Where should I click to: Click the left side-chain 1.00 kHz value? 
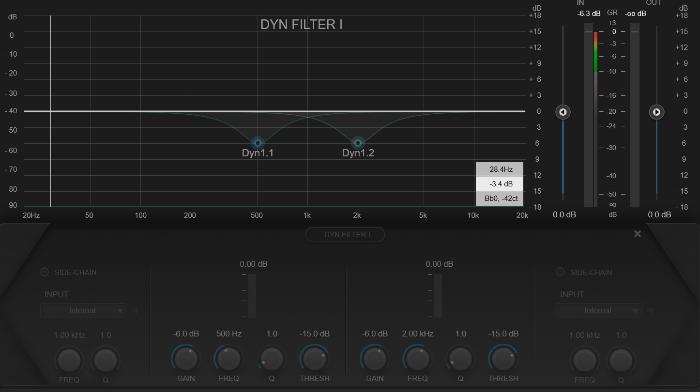(x=69, y=335)
